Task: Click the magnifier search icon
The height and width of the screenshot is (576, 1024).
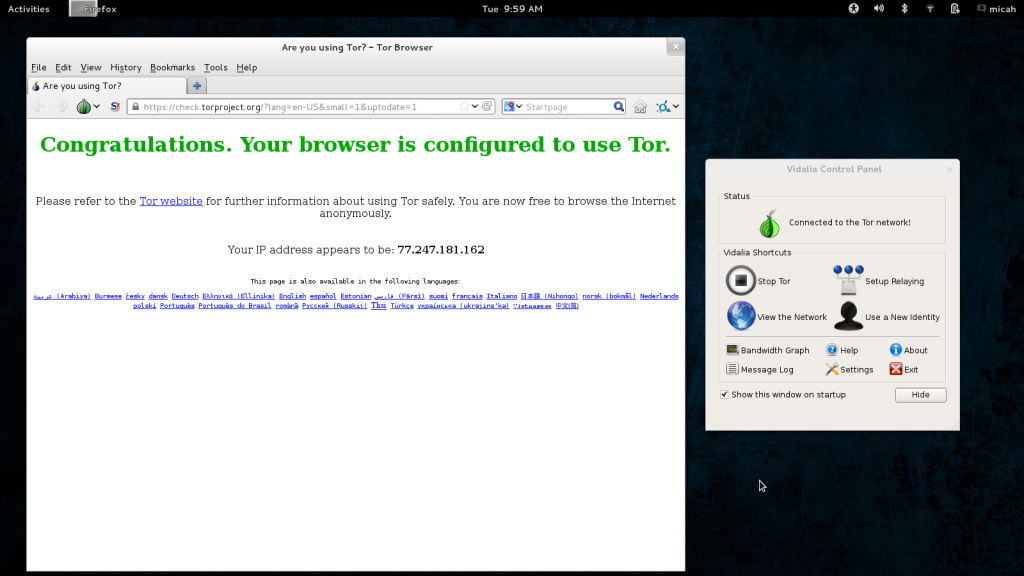Action: (618, 106)
